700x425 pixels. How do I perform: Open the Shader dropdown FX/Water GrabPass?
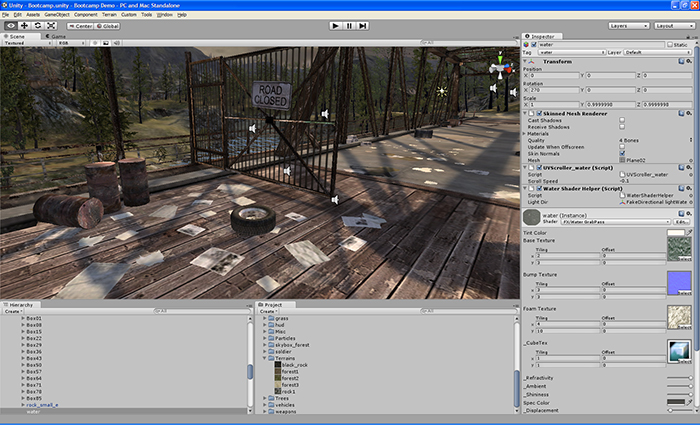click(x=615, y=221)
